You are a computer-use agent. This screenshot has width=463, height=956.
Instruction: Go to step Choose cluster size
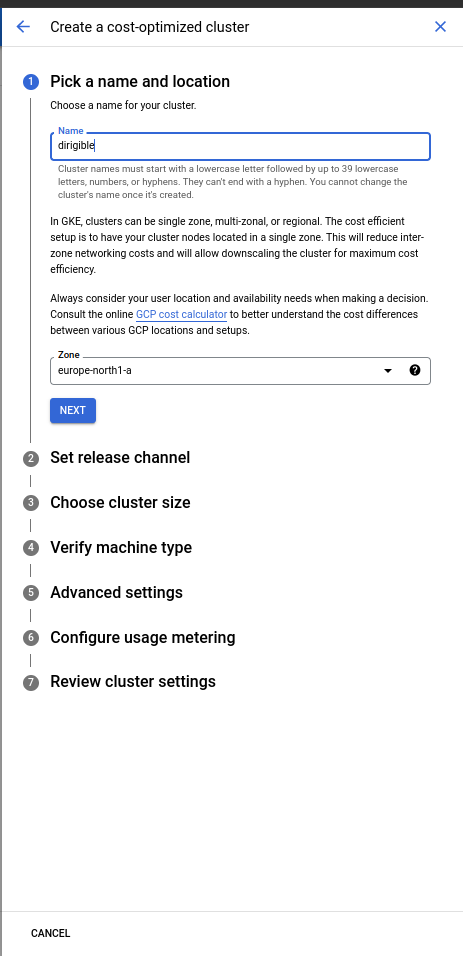point(120,503)
